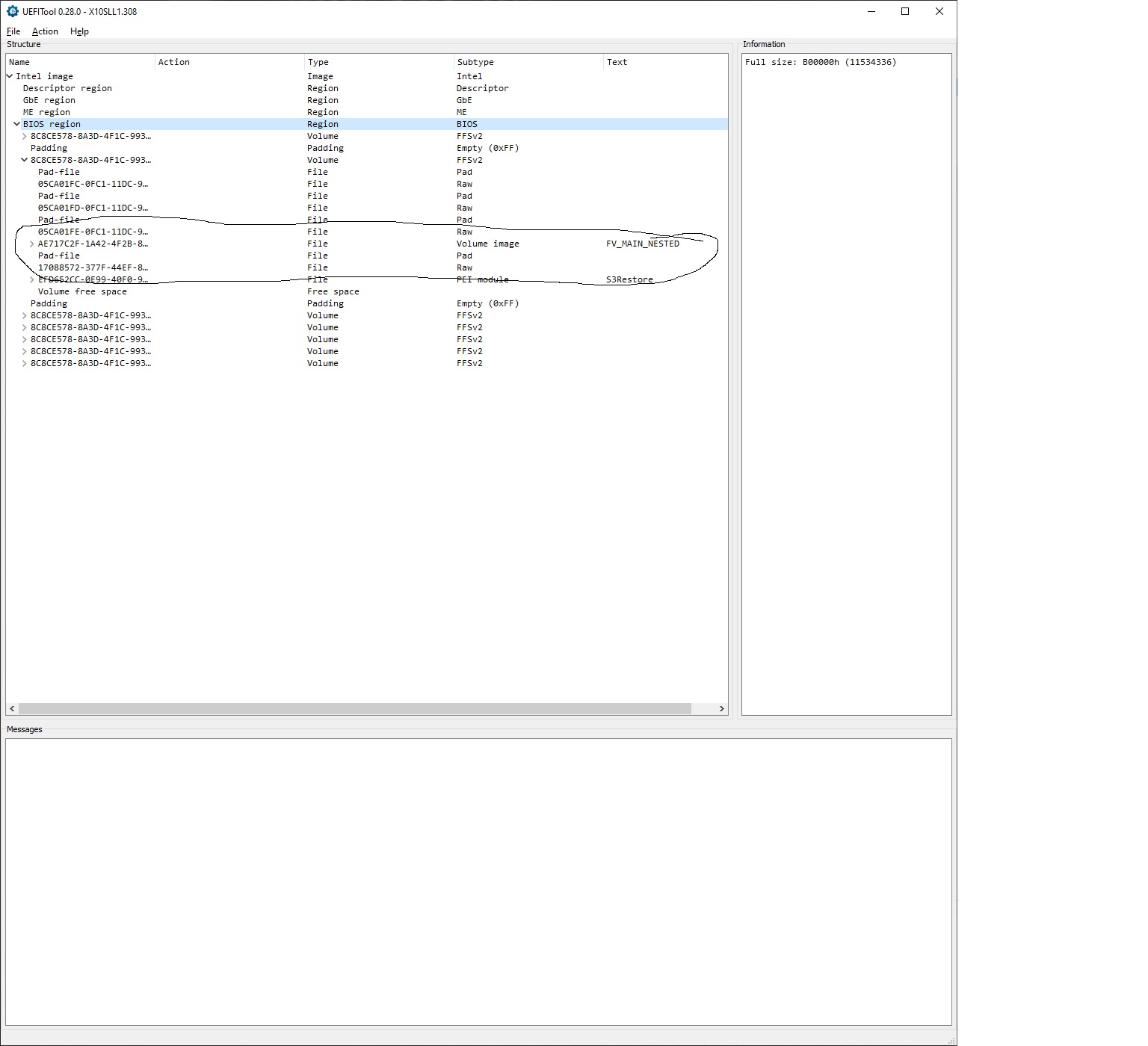The width and height of the screenshot is (1148, 1046).
Task: Select the Descriptor region row
Action: 367,88
